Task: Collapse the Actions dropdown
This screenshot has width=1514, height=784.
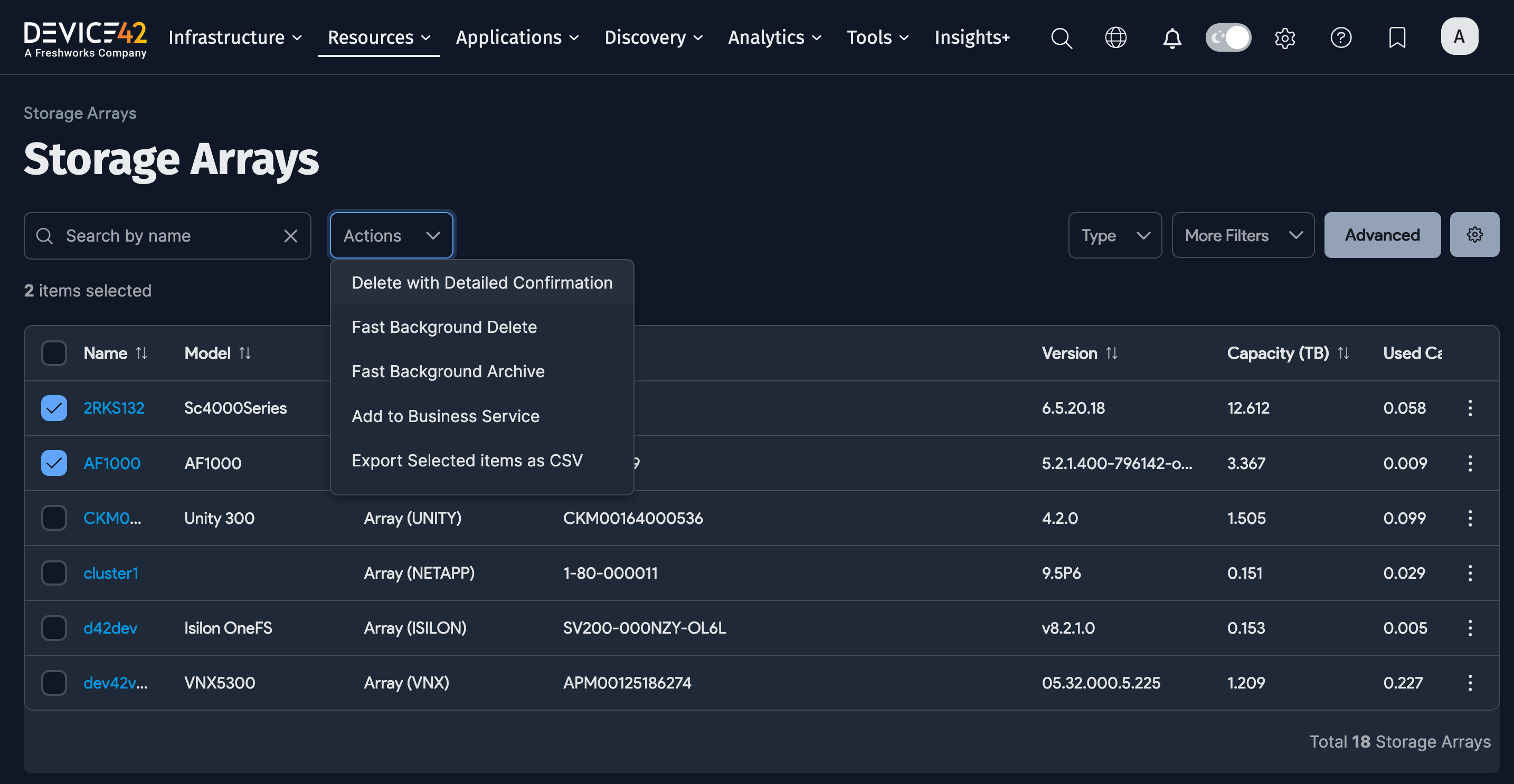Action: pyautogui.click(x=391, y=235)
